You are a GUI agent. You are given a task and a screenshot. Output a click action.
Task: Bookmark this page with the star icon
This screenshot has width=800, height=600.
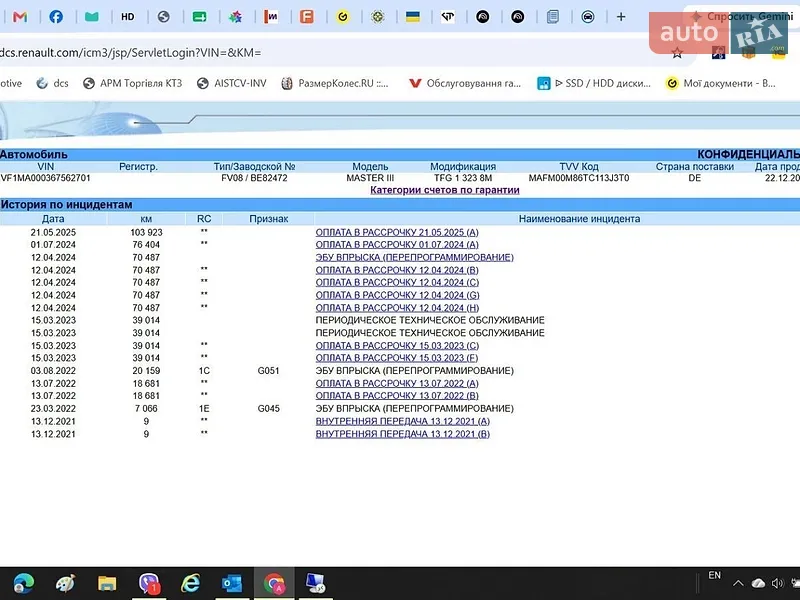[x=677, y=53]
